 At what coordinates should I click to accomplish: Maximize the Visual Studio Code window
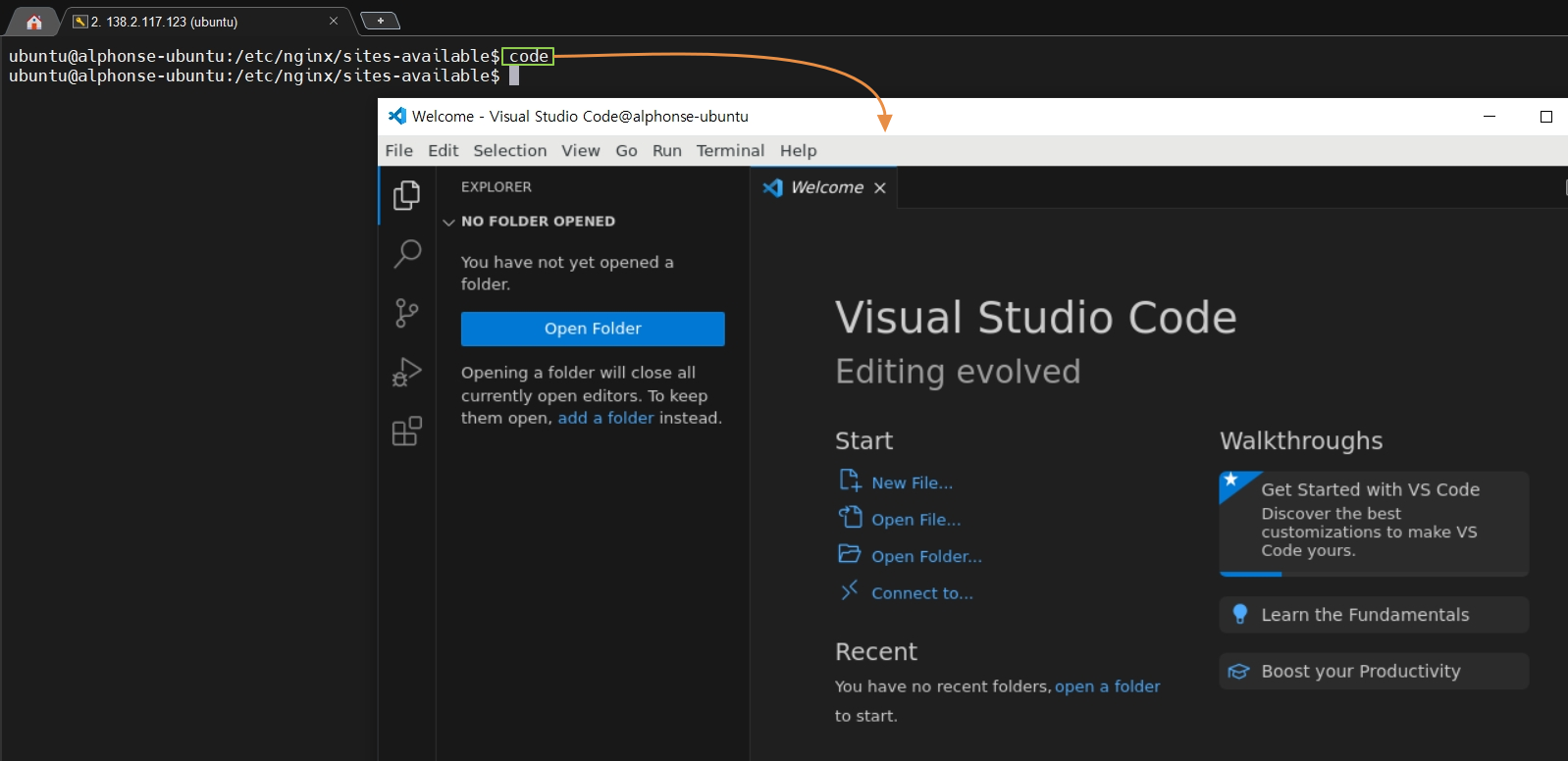[1546, 116]
